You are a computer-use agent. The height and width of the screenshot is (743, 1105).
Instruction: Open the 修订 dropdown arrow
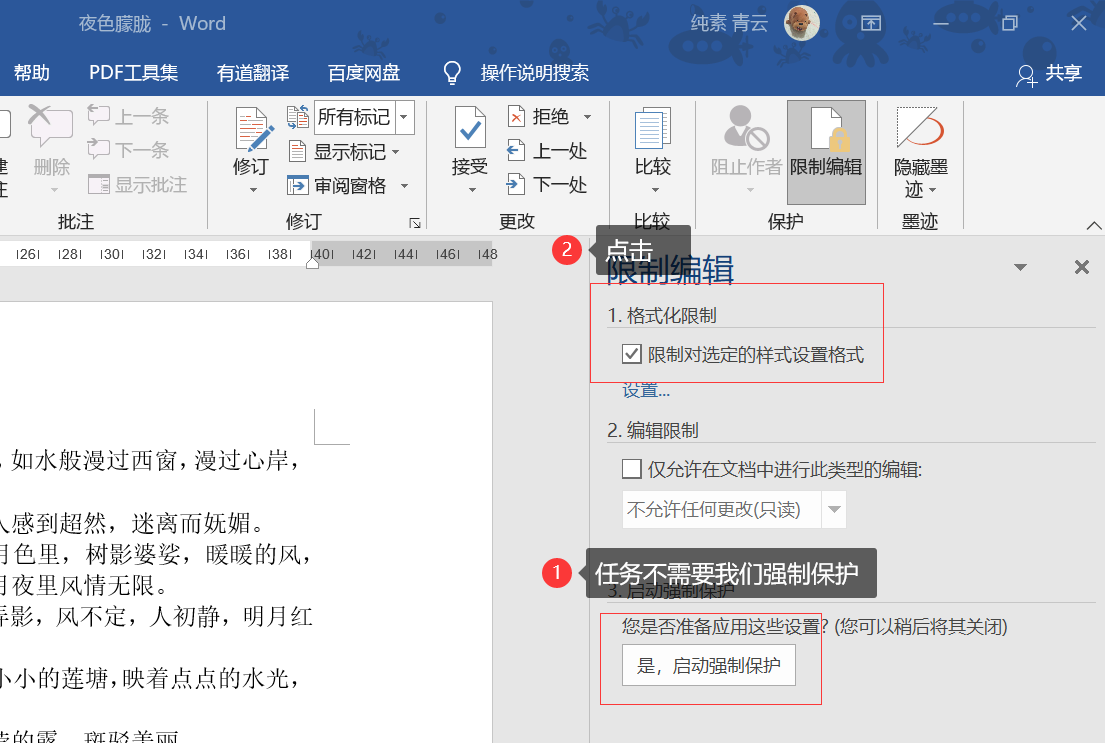[x=253, y=190]
